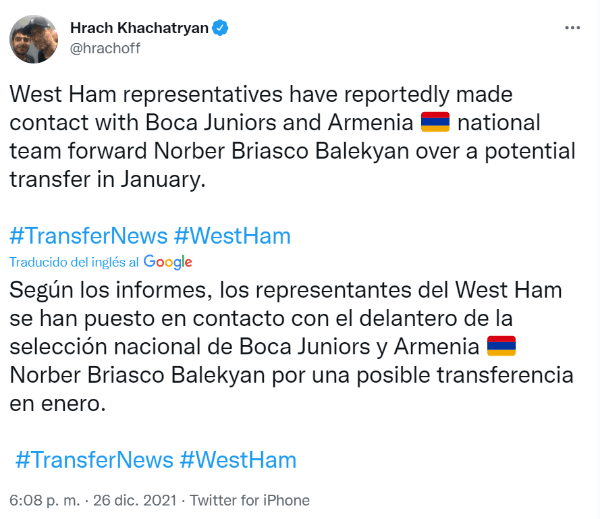Click Hrach Khachatryan's profile picture
The height and width of the screenshot is (519, 600).
35,38
